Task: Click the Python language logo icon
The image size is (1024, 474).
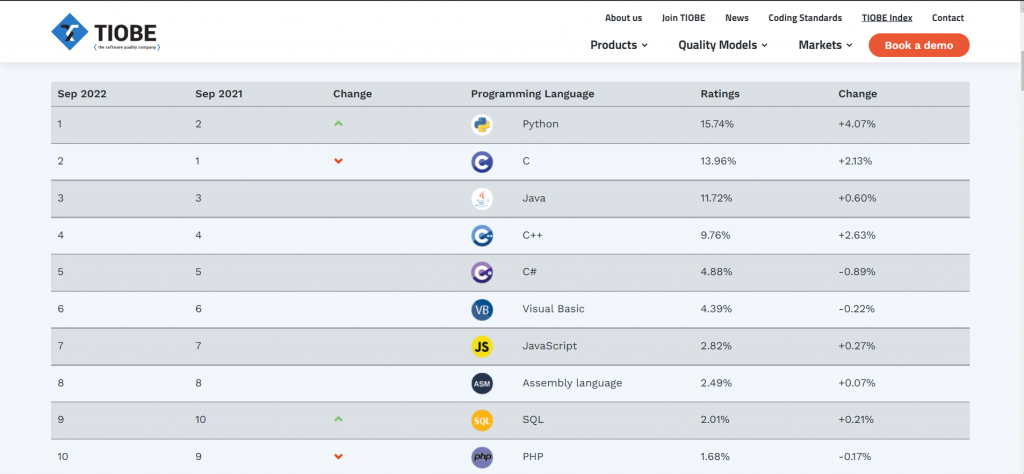Action: (482, 125)
